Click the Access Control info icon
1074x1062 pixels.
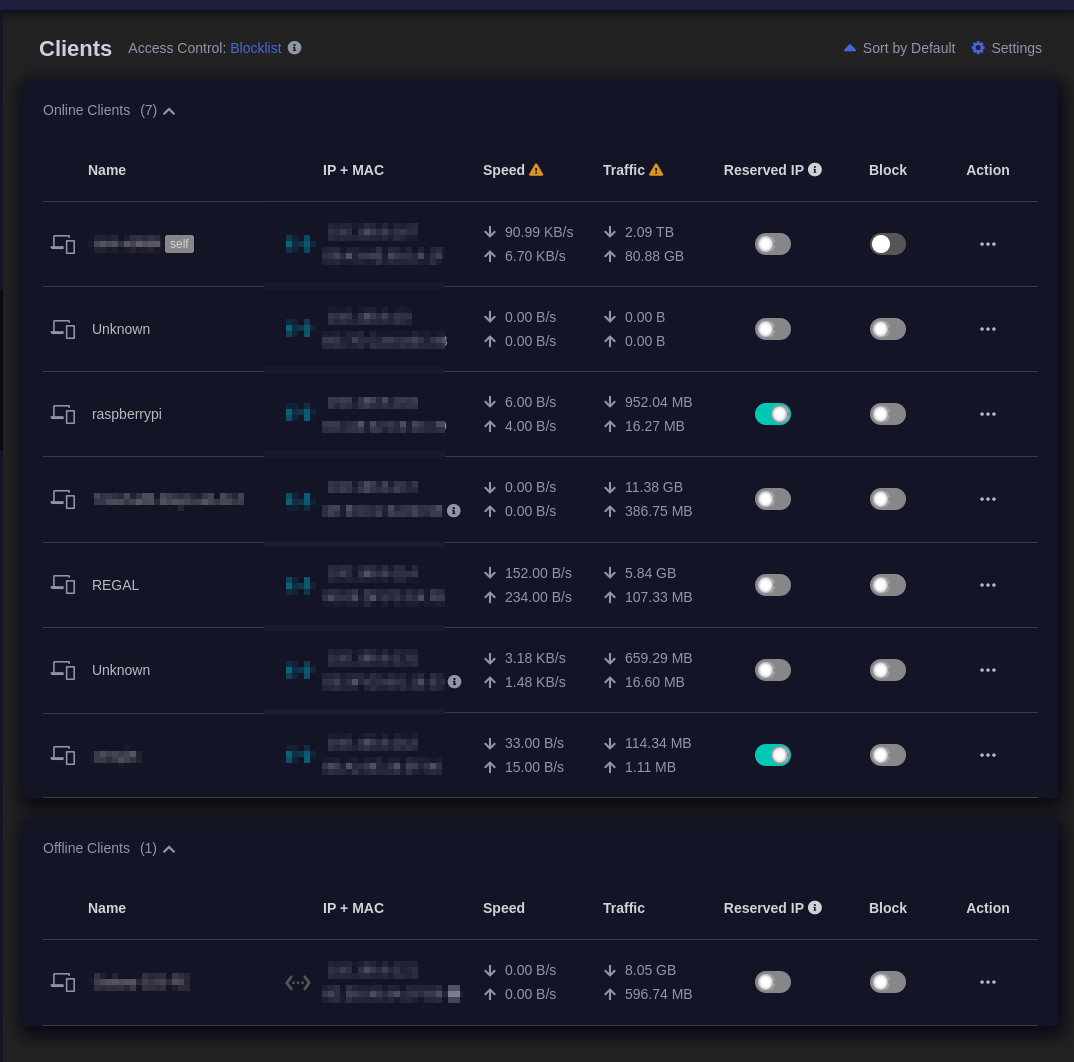pyautogui.click(x=295, y=48)
